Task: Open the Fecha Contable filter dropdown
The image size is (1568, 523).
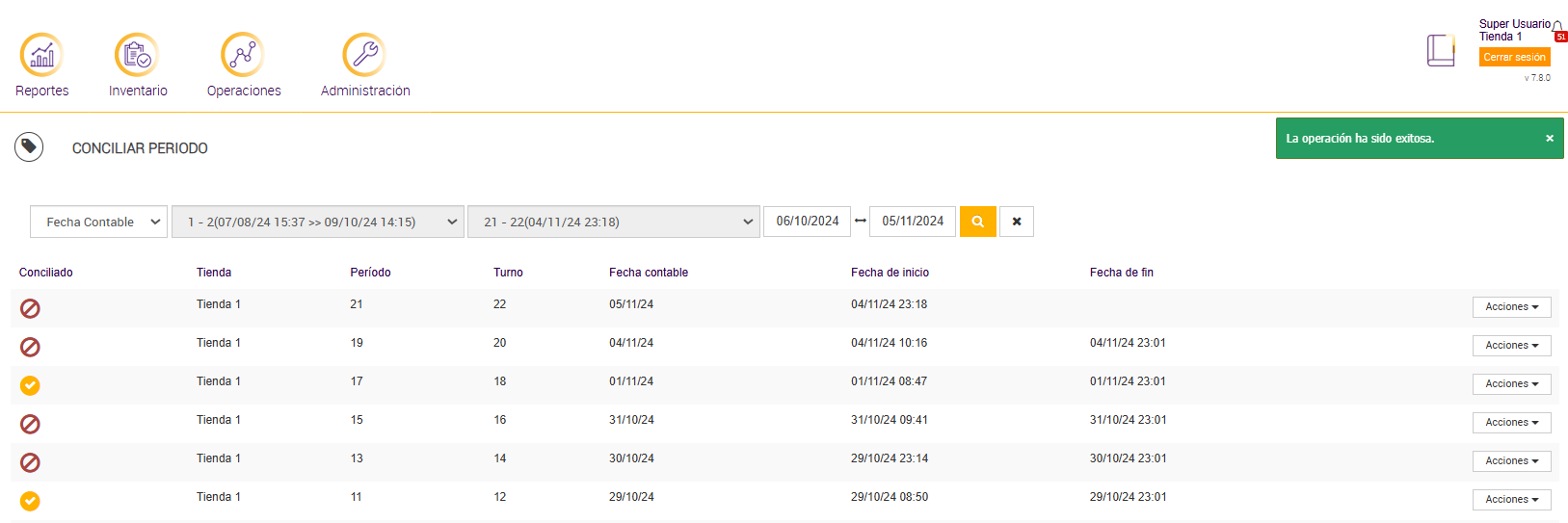Action: (99, 222)
